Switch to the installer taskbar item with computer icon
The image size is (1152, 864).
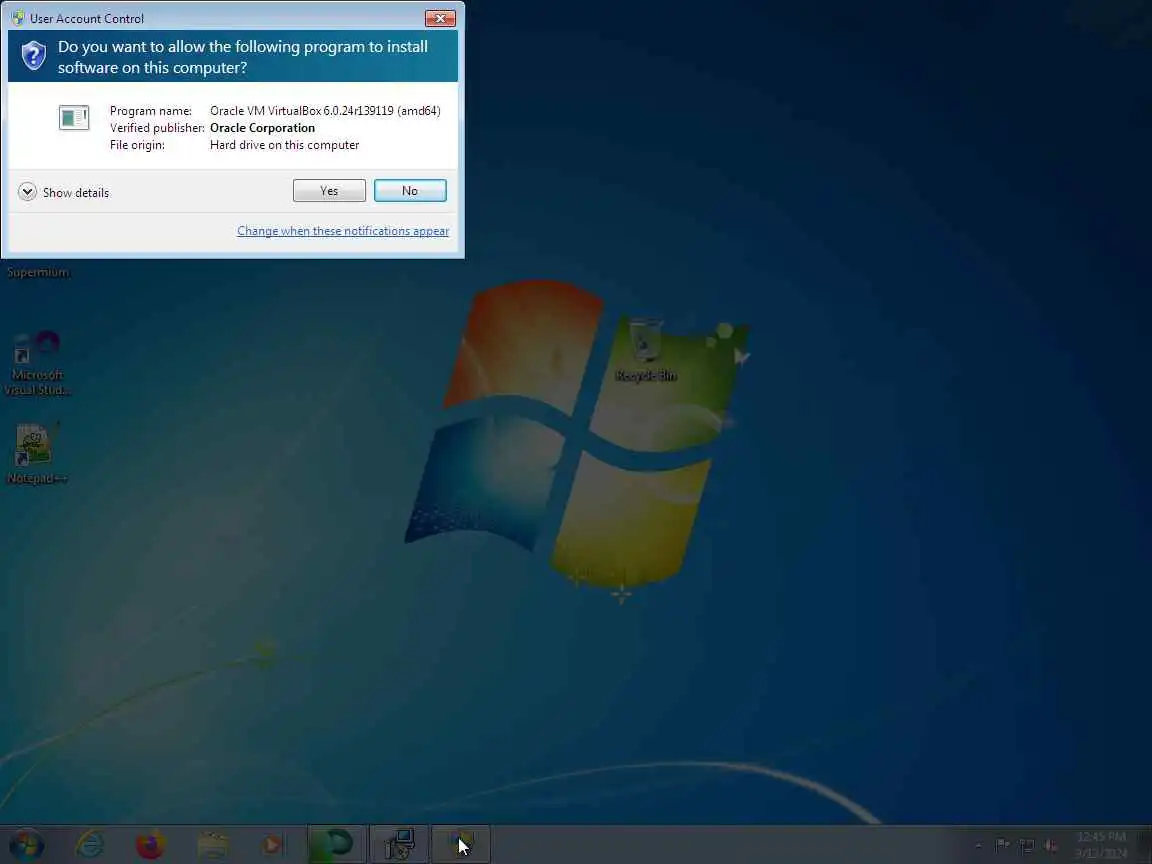pyautogui.click(x=399, y=845)
